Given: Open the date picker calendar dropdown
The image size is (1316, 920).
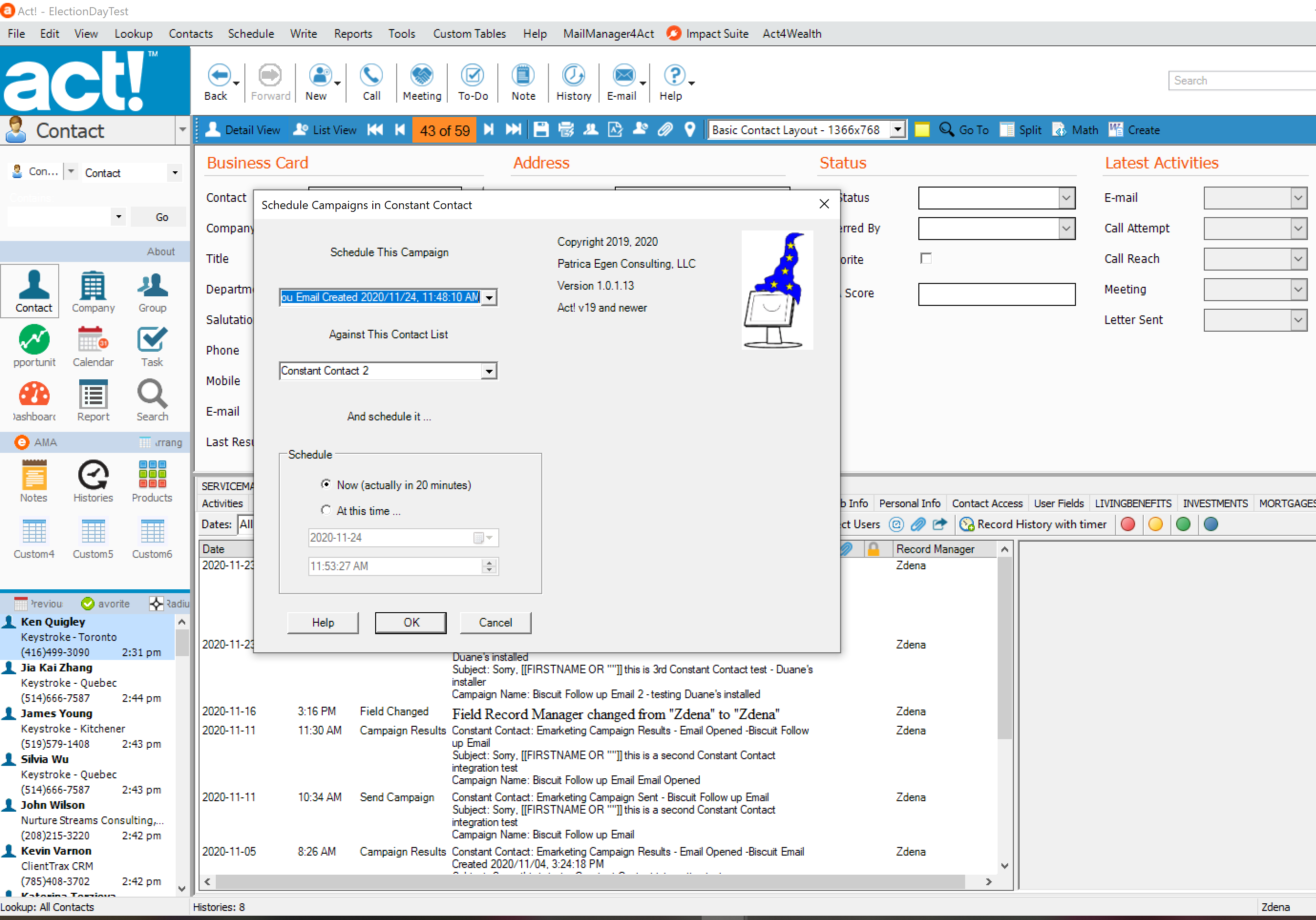Looking at the screenshot, I should (x=483, y=537).
